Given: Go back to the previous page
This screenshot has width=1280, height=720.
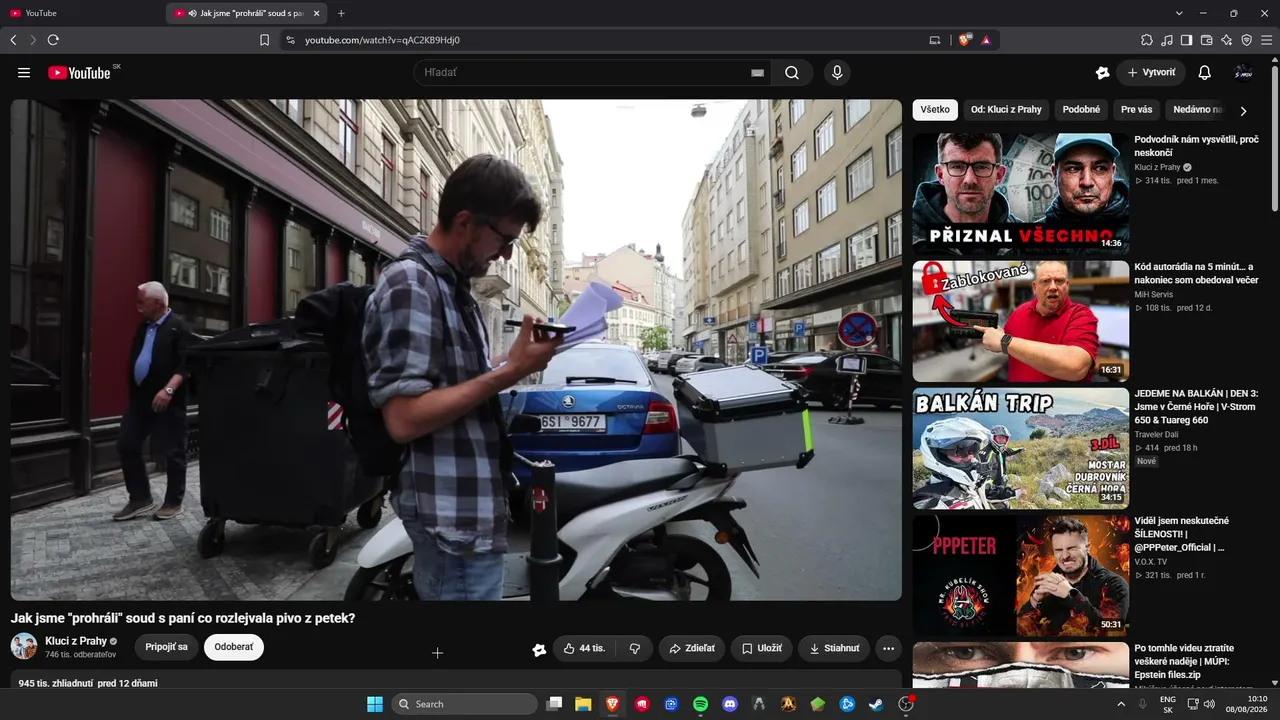Looking at the screenshot, I should [13, 40].
